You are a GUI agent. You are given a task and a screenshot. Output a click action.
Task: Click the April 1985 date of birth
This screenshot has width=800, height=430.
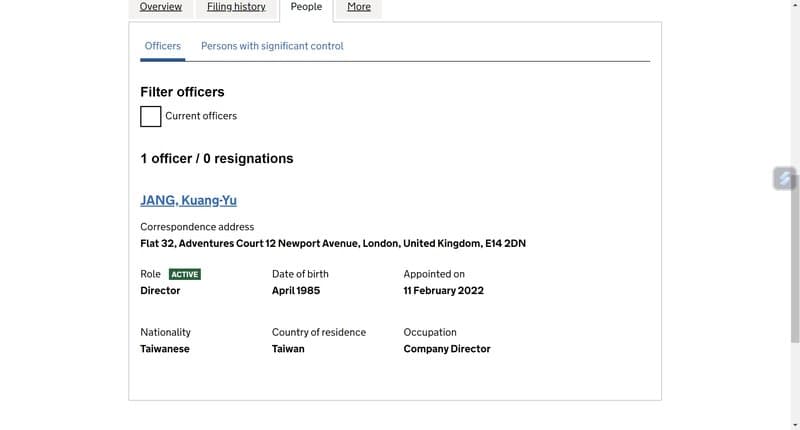click(296, 291)
